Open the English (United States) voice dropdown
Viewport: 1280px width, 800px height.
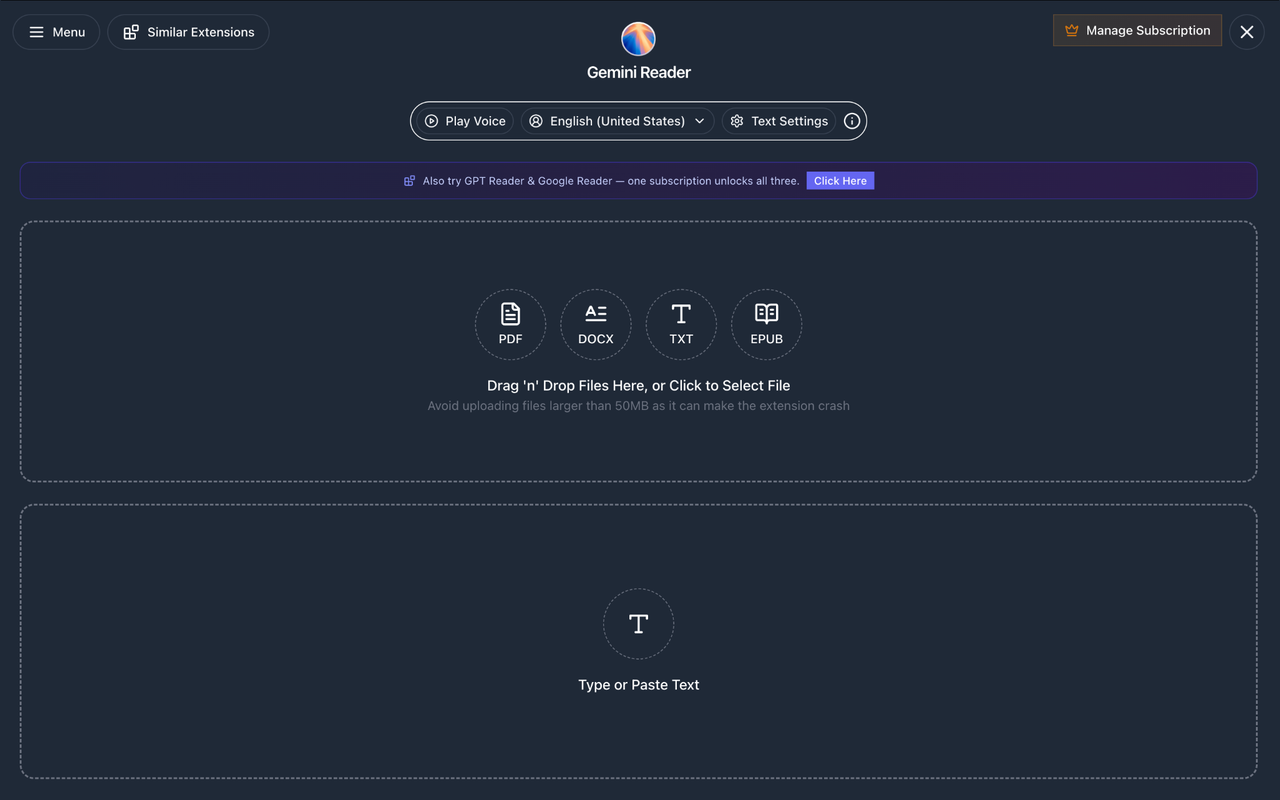[x=617, y=121]
